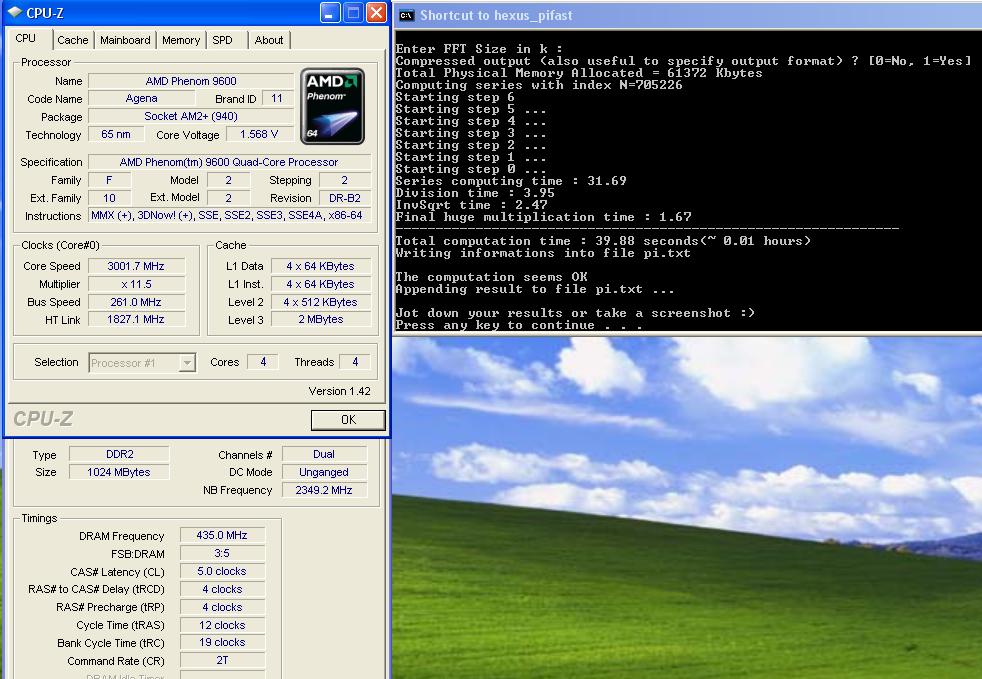Open the Memory tab
This screenshot has width=982, height=679.
pos(181,40)
